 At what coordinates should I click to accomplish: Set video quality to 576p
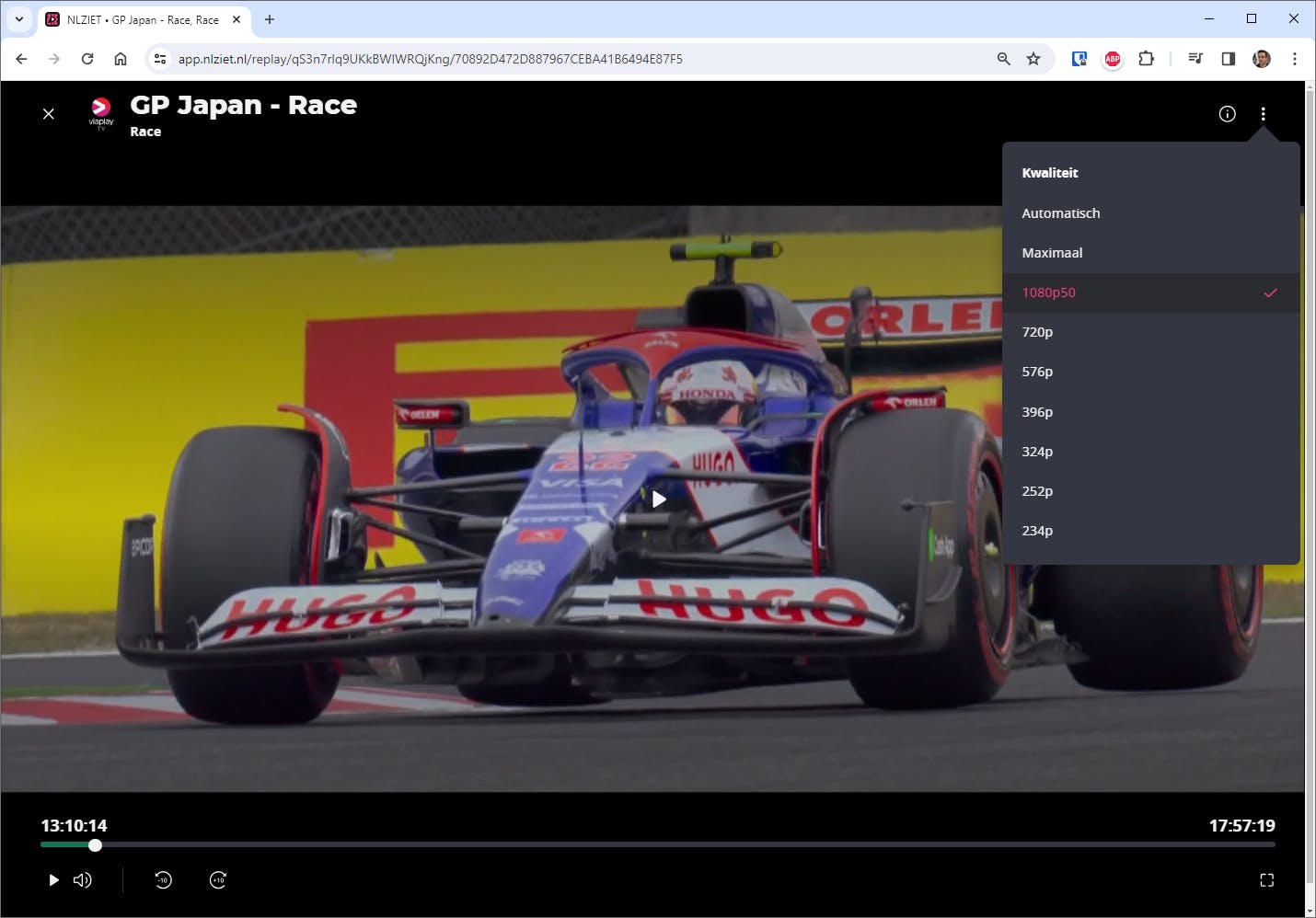[1150, 372]
